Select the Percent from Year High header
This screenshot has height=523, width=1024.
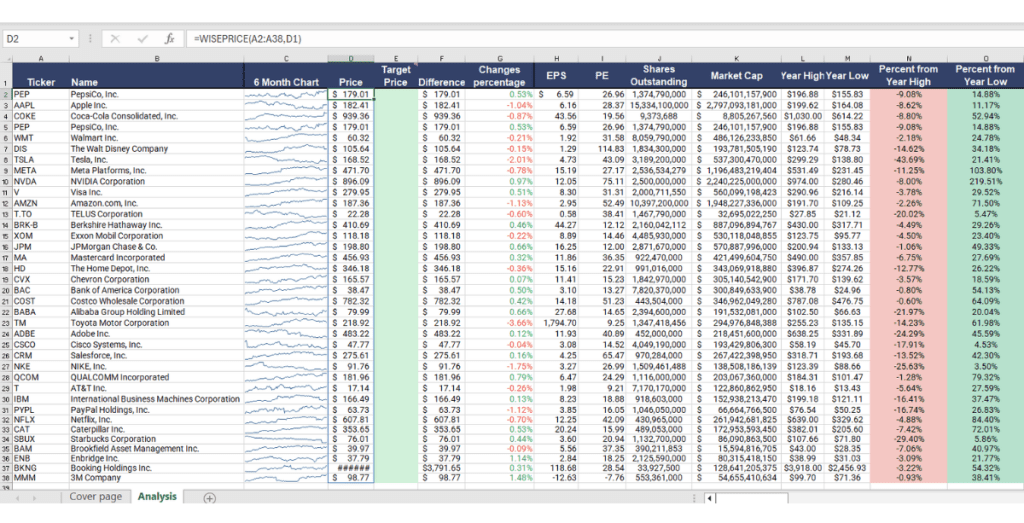(x=908, y=76)
